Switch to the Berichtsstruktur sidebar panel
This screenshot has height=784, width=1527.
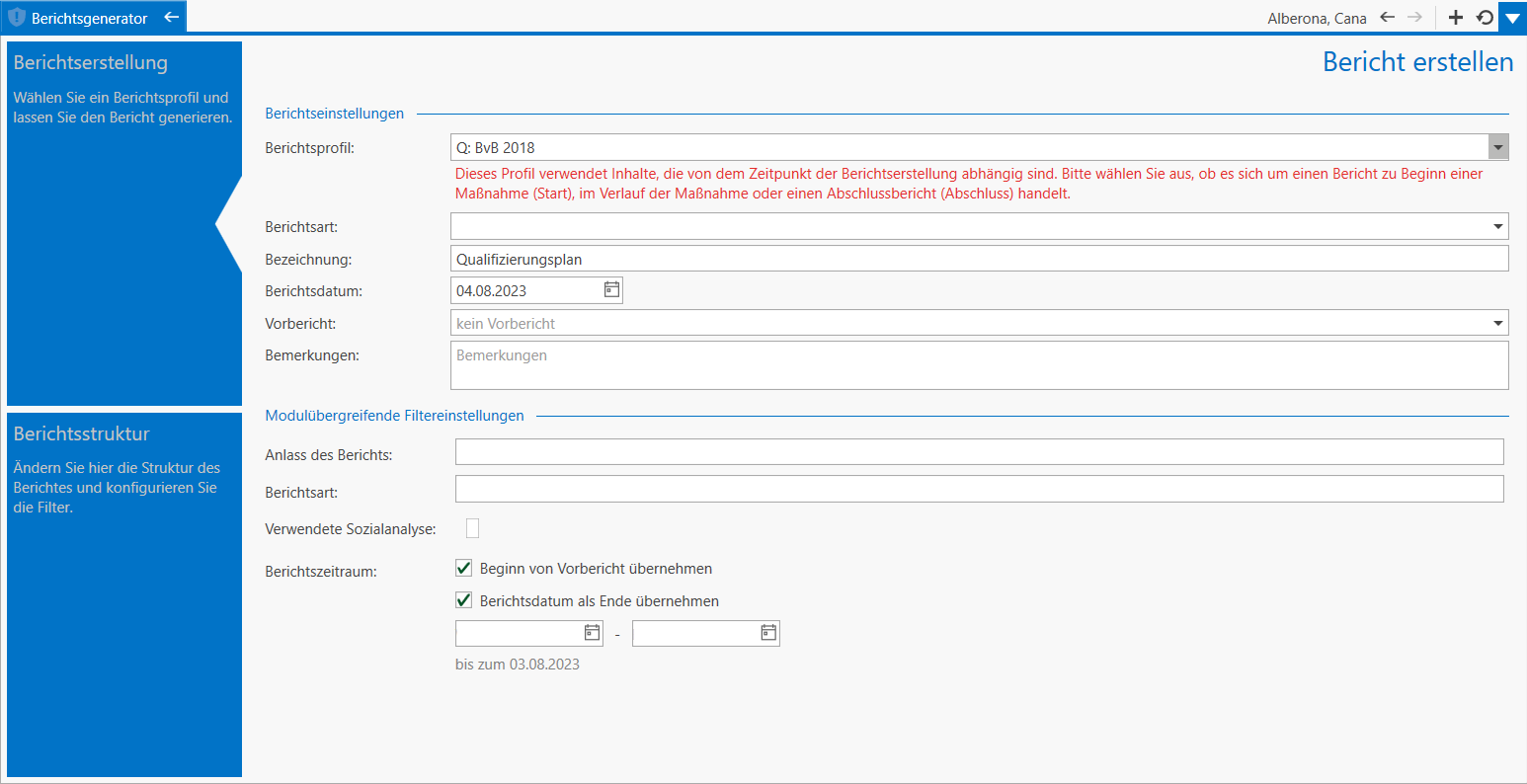pyautogui.click(x=123, y=592)
